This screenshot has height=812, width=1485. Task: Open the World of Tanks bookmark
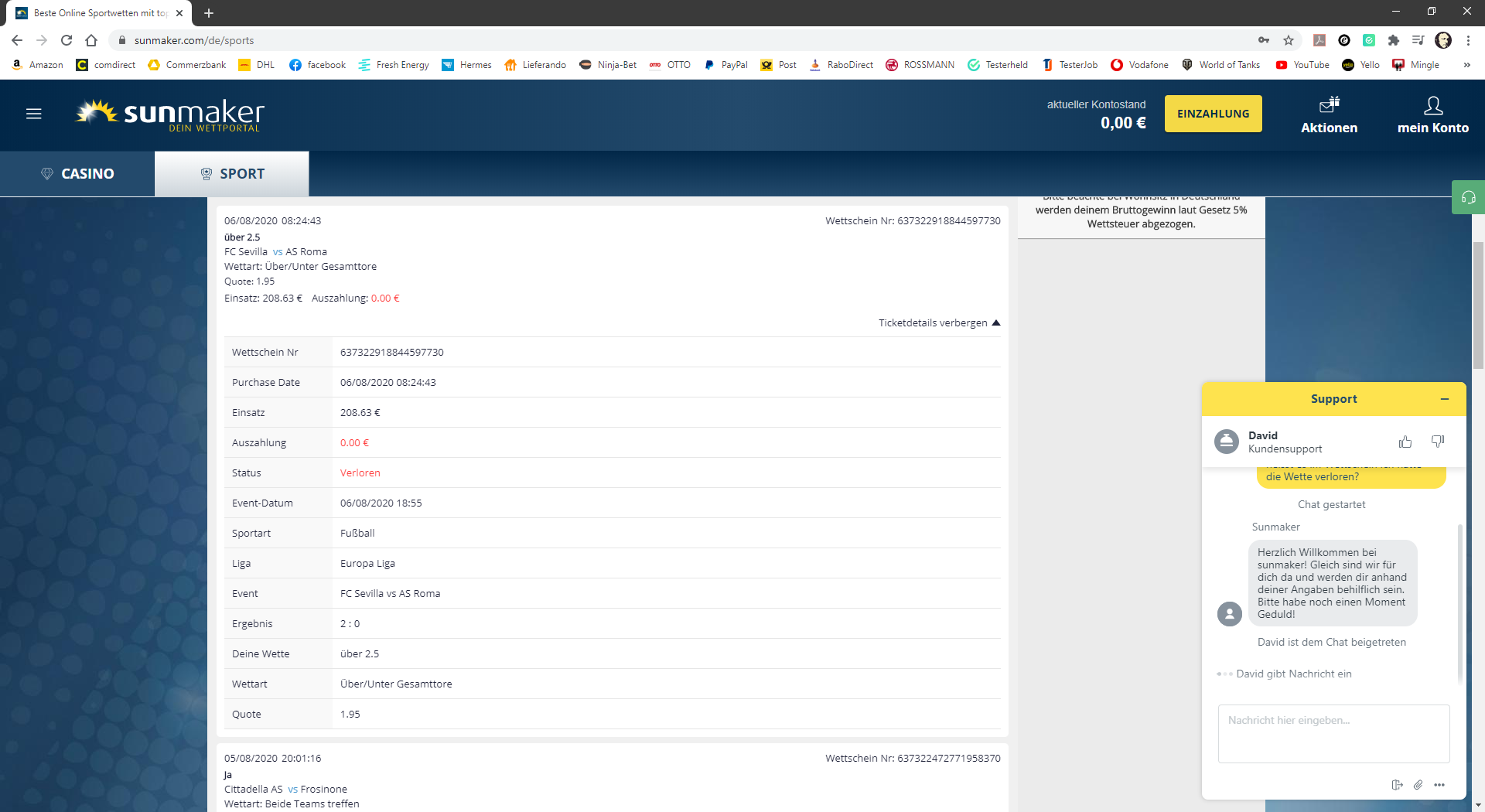[1221, 65]
